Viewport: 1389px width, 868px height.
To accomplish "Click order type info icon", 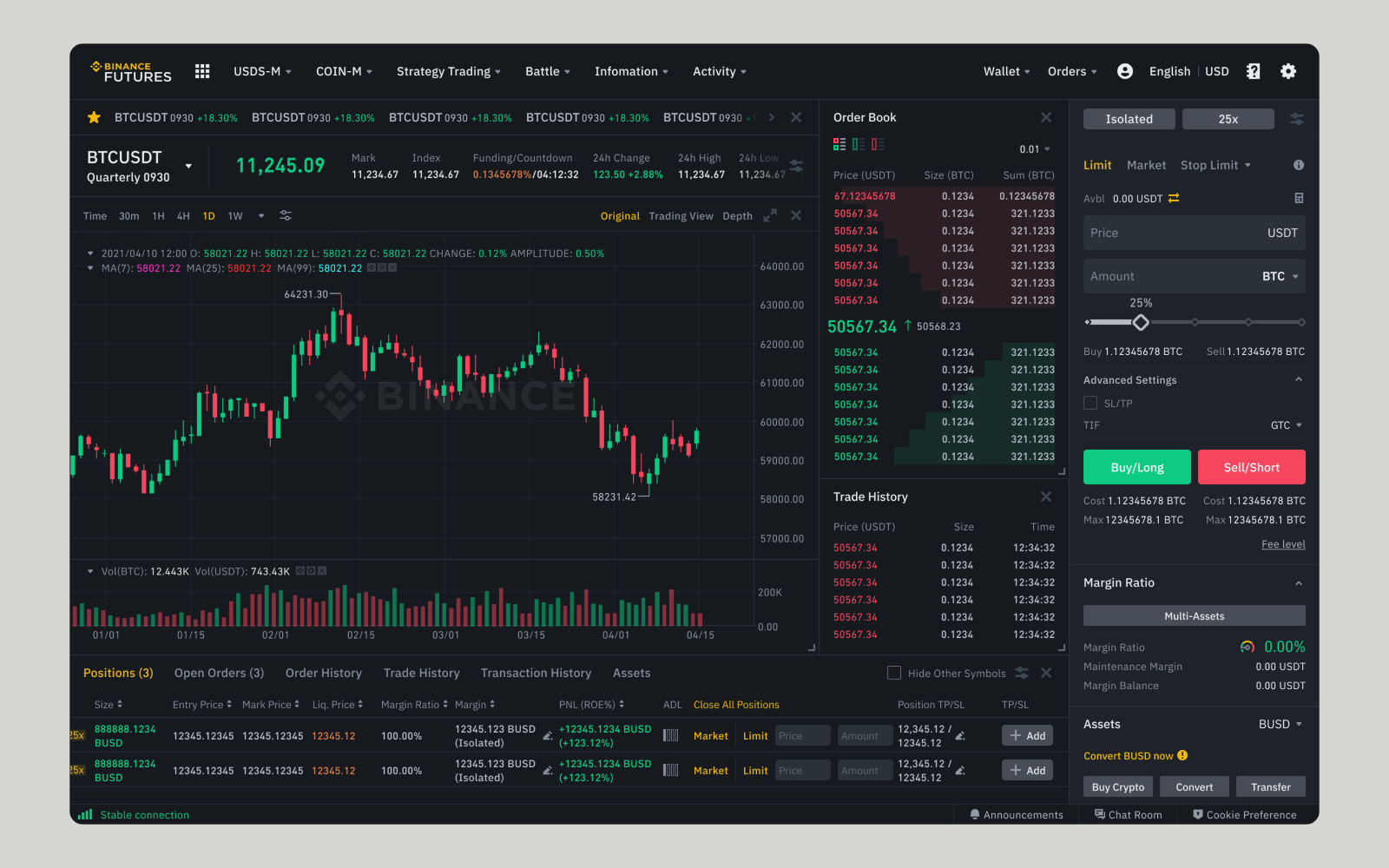I will click(x=1299, y=165).
